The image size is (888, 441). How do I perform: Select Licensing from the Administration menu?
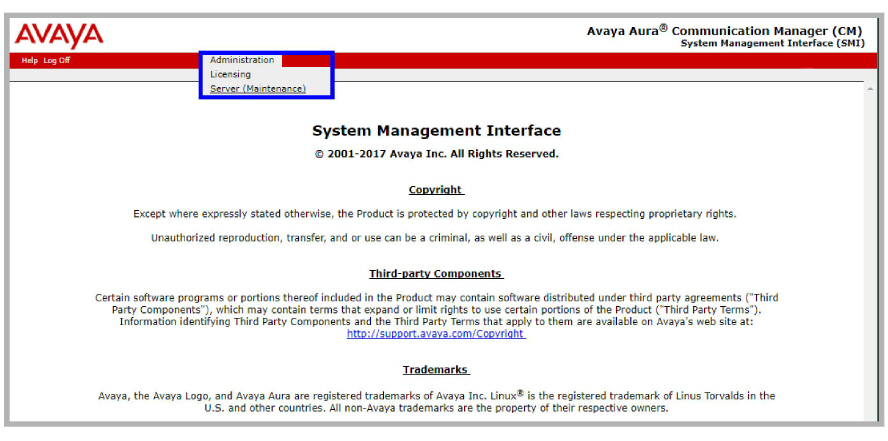click(x=230, y=74)
